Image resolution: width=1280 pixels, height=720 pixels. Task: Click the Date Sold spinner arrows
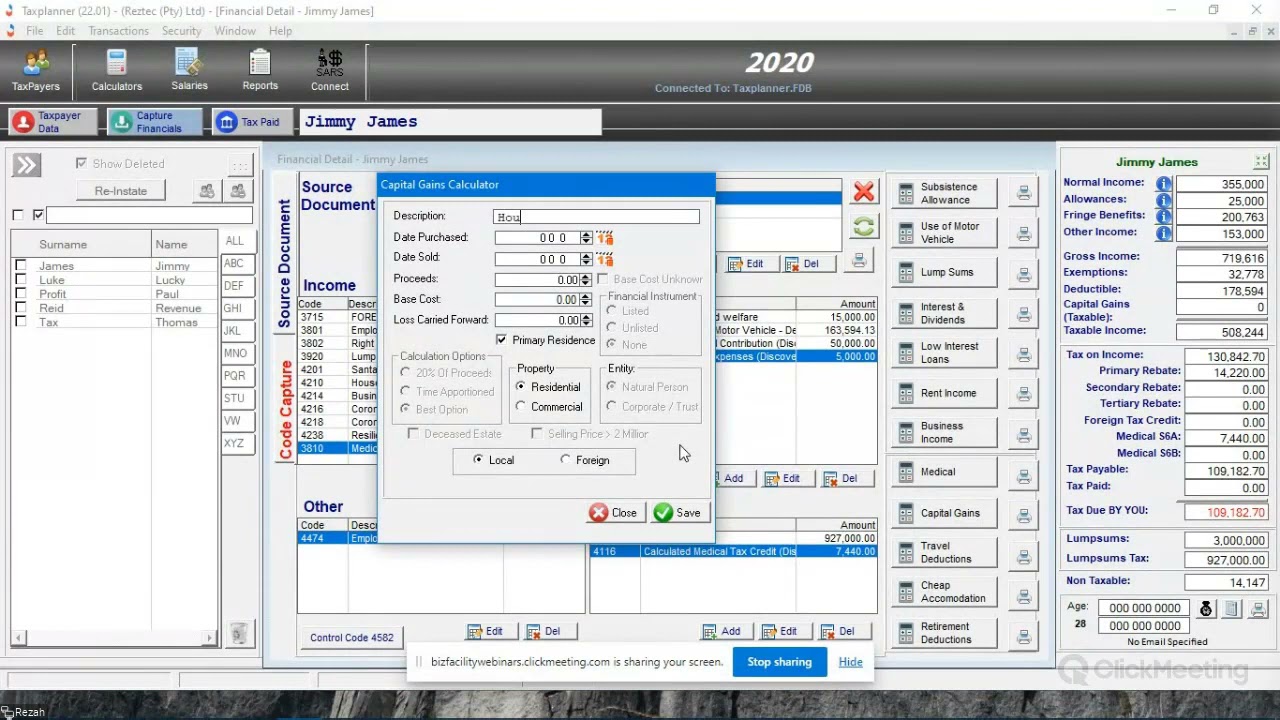(x=586, y=259)
